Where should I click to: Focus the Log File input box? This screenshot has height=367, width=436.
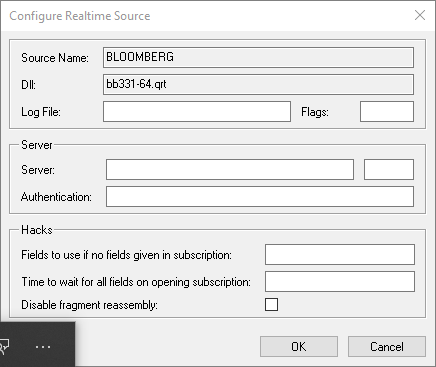tap(197, 111)
